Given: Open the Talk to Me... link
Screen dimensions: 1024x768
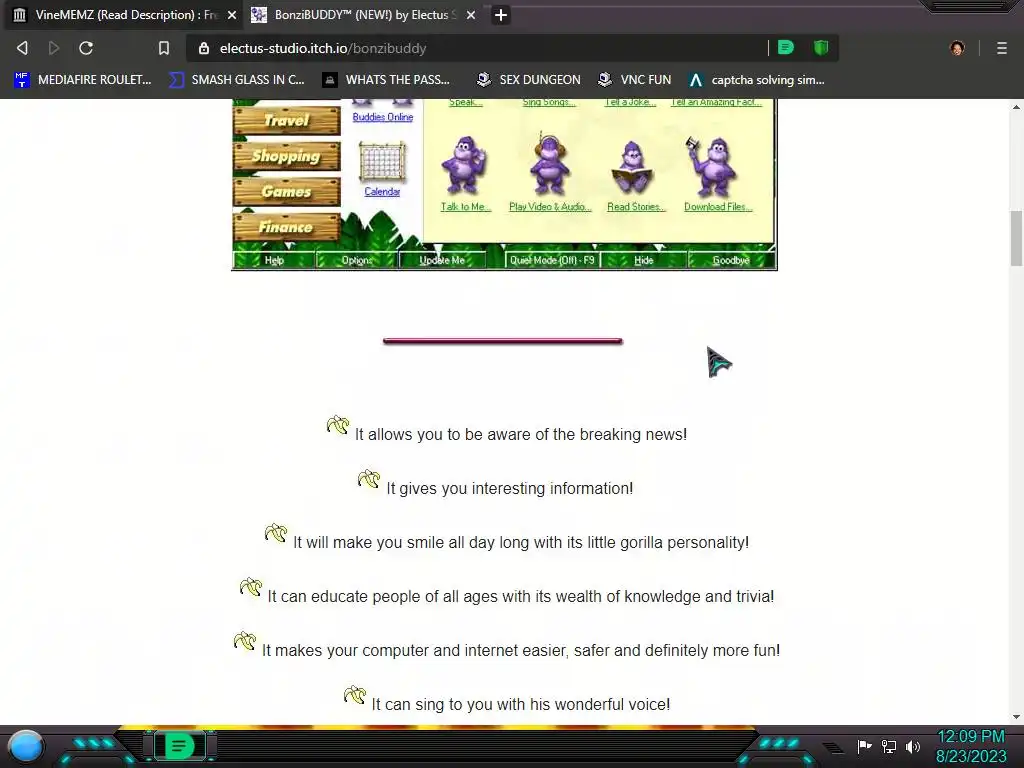Looking at the screenshot, I should [466, 207].
